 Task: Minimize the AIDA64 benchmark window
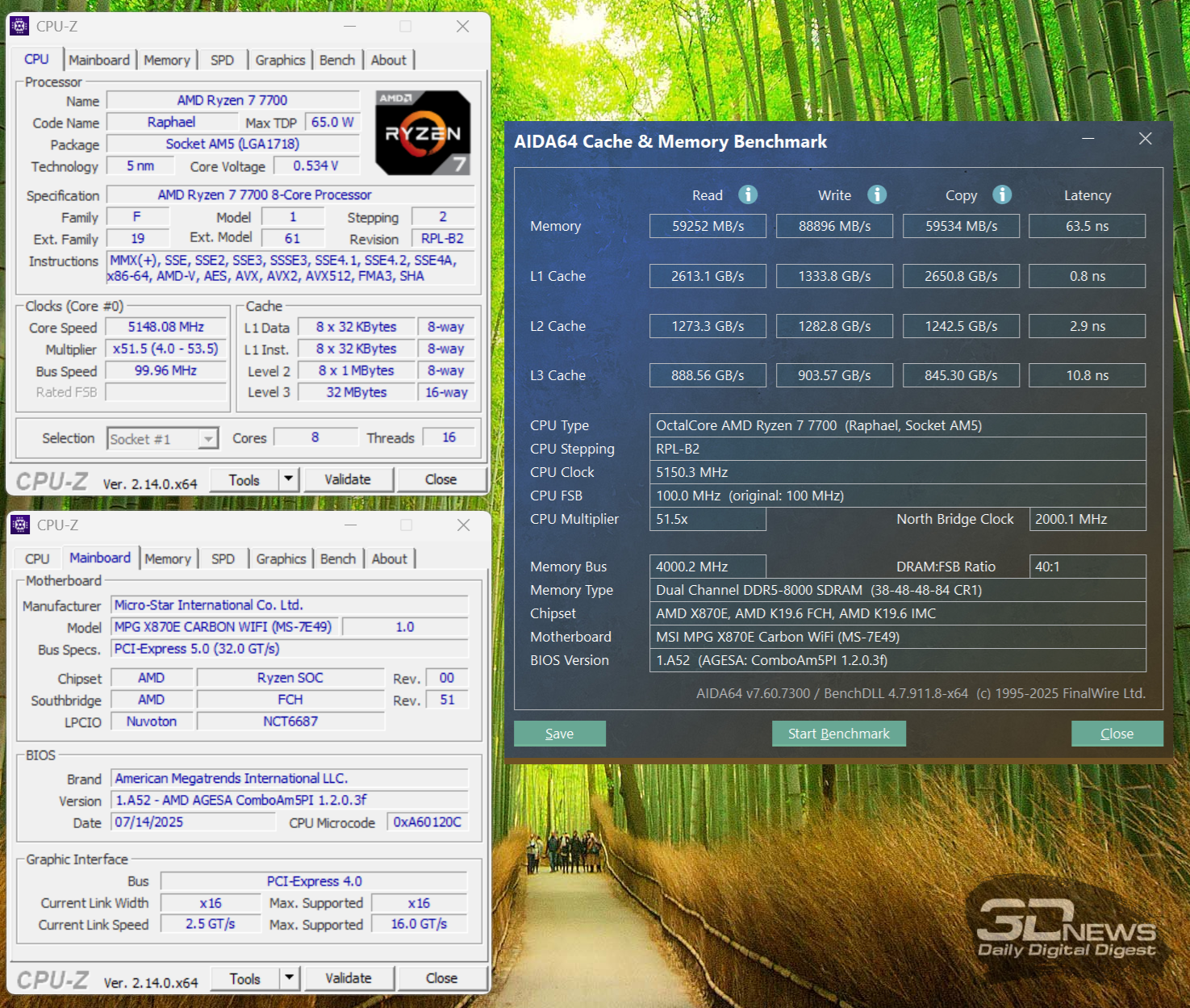point(1088,139)
